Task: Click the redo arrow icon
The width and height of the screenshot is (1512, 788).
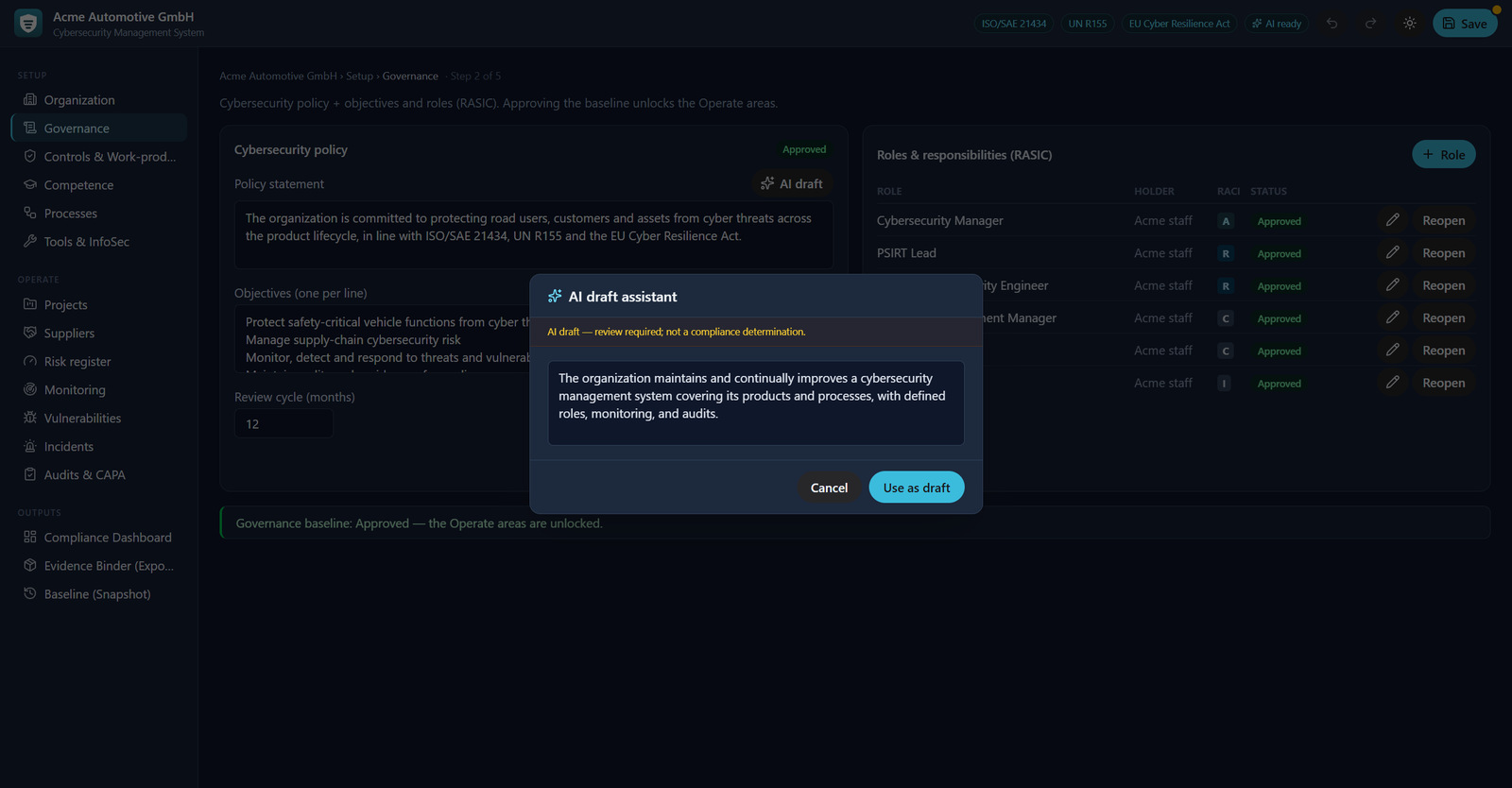Action: (x=1370, y=24)
